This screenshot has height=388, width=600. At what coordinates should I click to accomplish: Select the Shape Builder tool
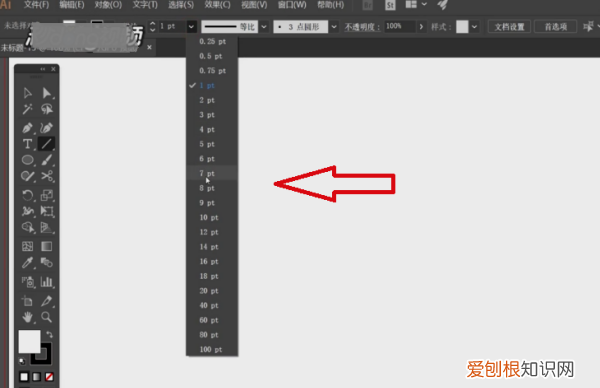tap(28, 227)
